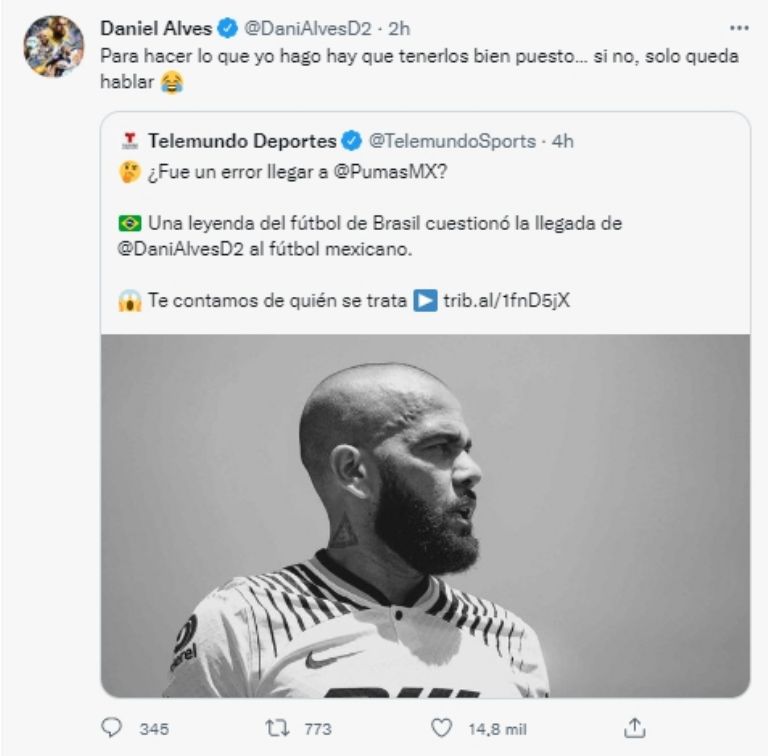This screenshot has height=756, width=768.
Task: Click the reply speech bubble icon
Action: tap(111, 728)
